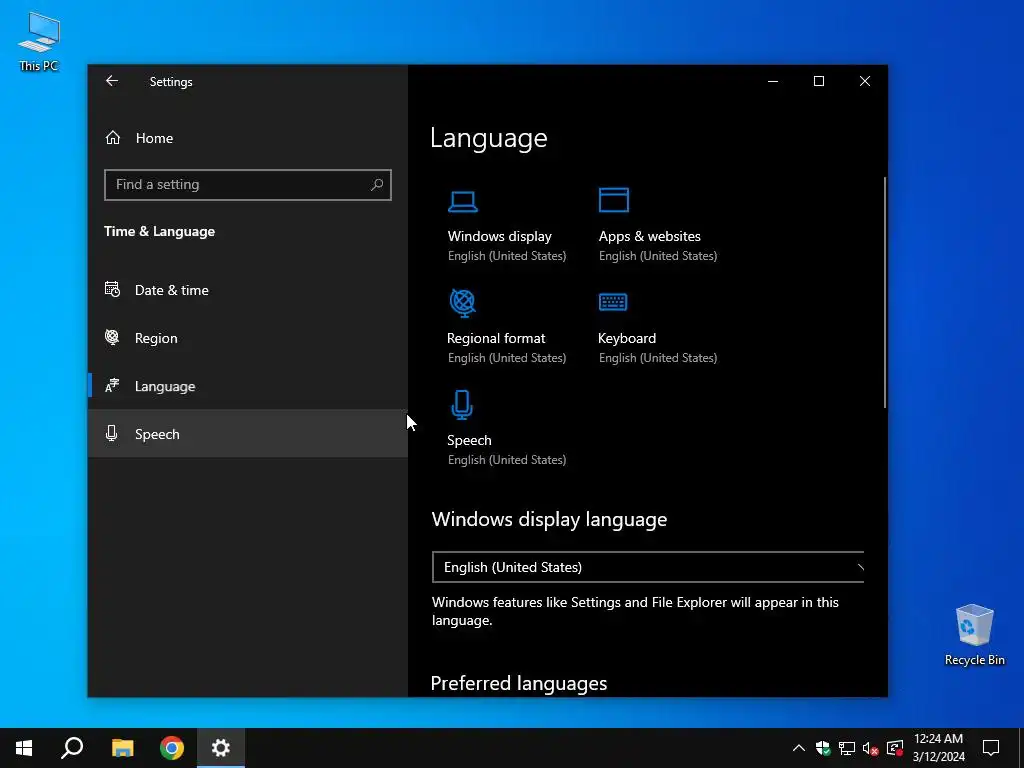Click the Regional format tile label

click(496, 338)
